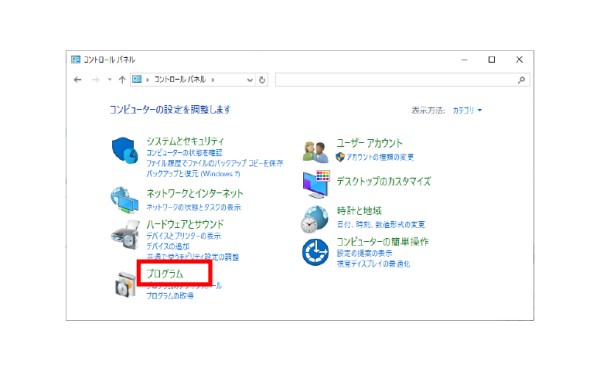
Task: Open the 表示方法 カテゴリ dropdown
Action: (x=467, y=110)
